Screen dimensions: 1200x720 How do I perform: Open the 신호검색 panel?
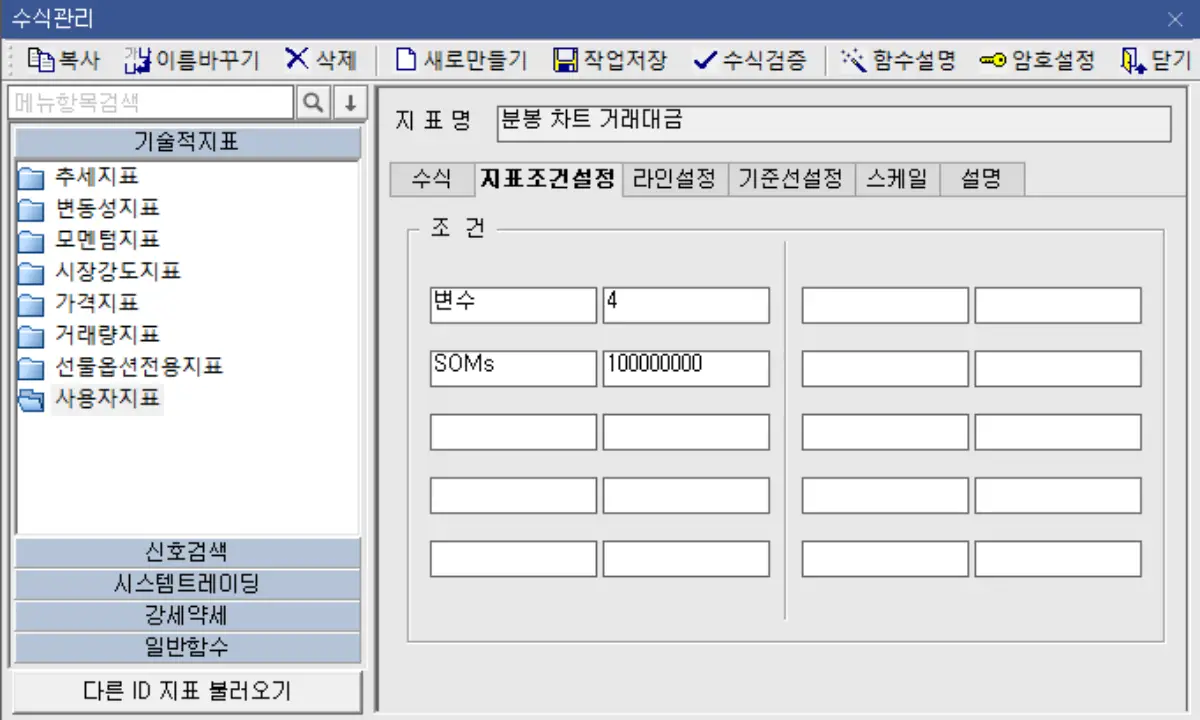[186, 551]
